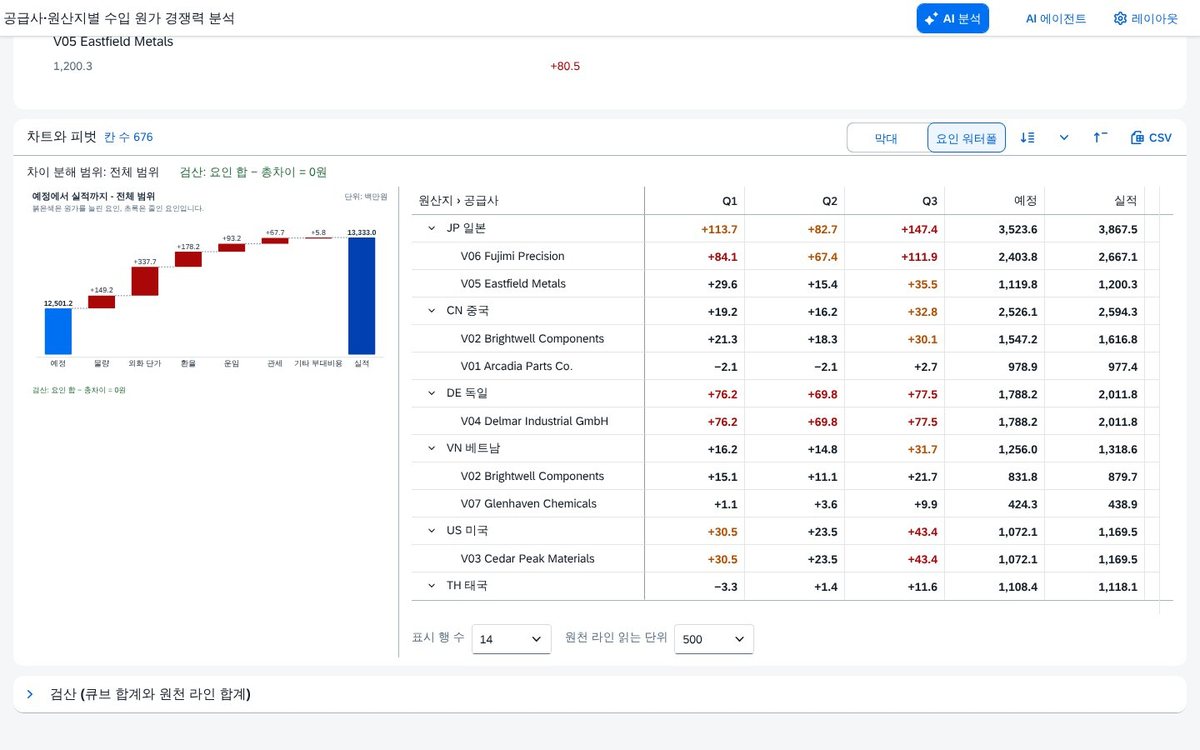
Task: Open the AI 에이전트 panel
Action: 1055,18
